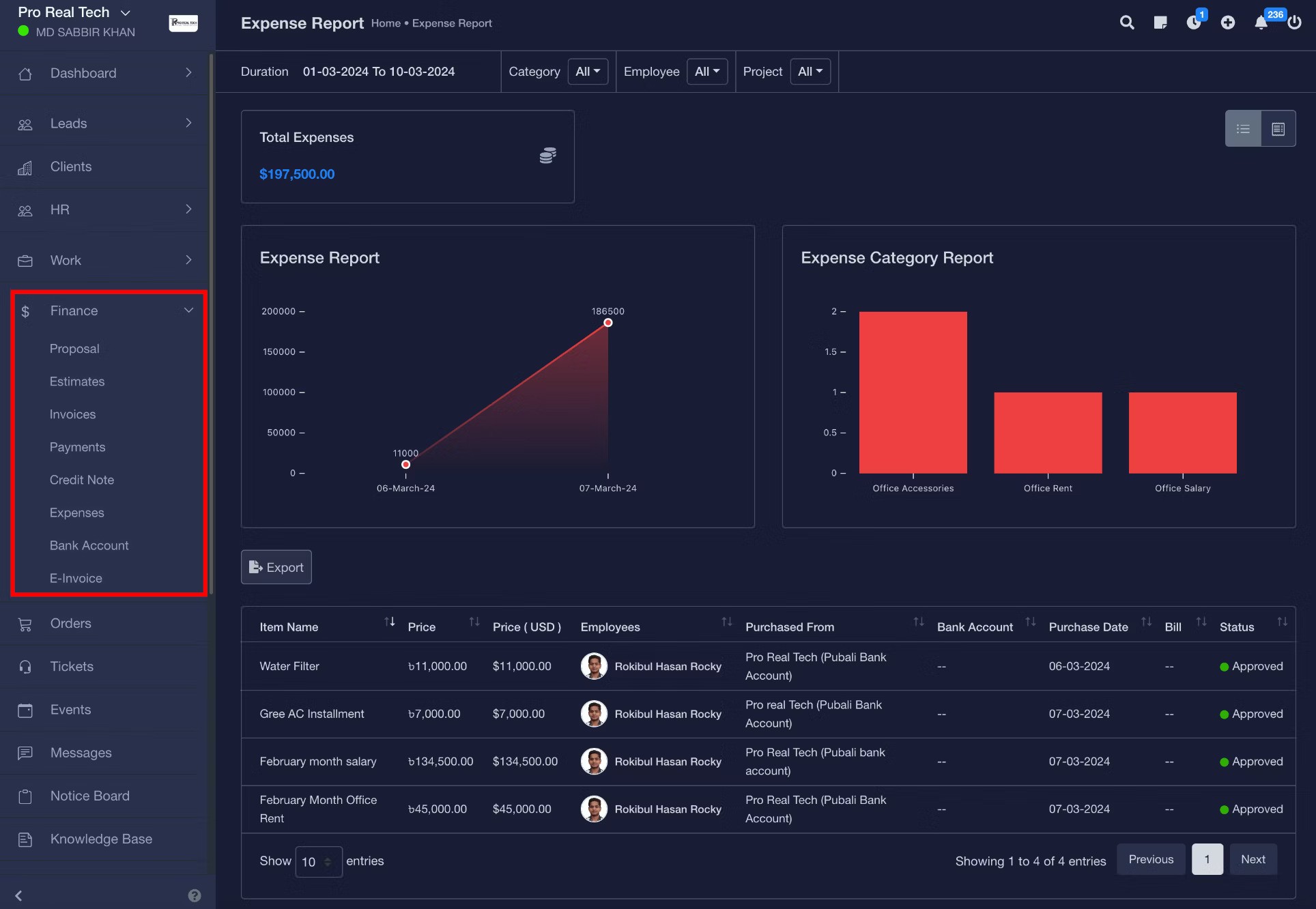Click the logout power icon

(1294, 23)
